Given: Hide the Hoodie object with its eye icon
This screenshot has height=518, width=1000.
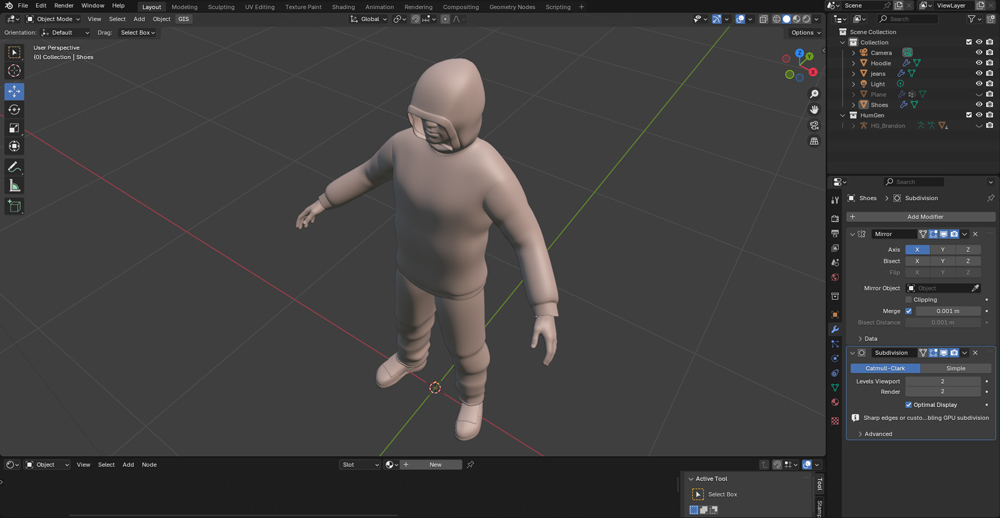Looking at the screenshot, I should 979,63.
